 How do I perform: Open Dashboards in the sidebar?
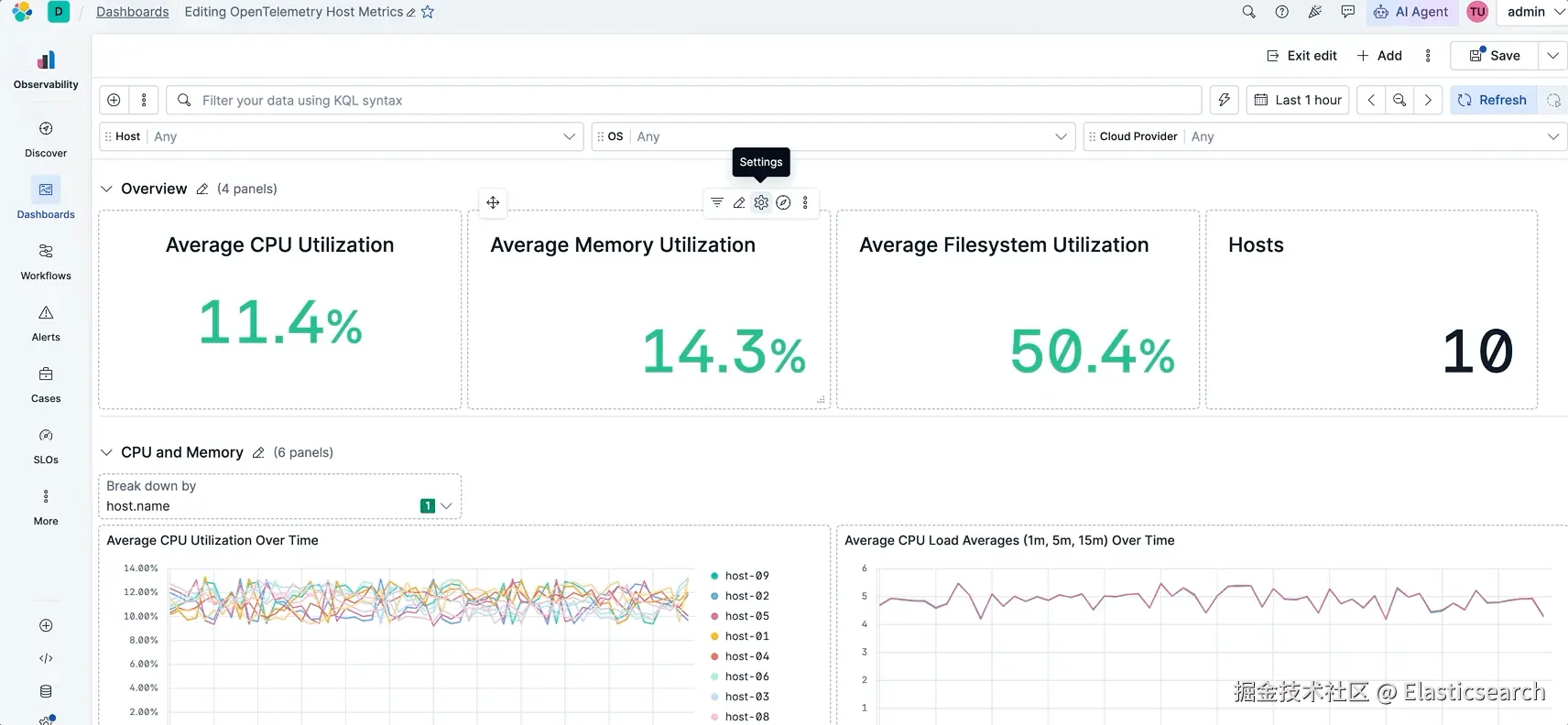46,199
